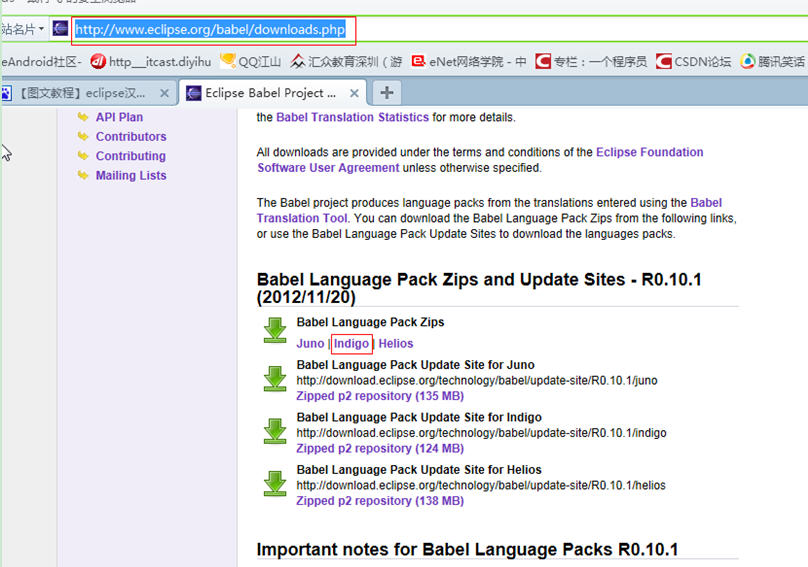Open the Babel Translation Statistics link

352,117
